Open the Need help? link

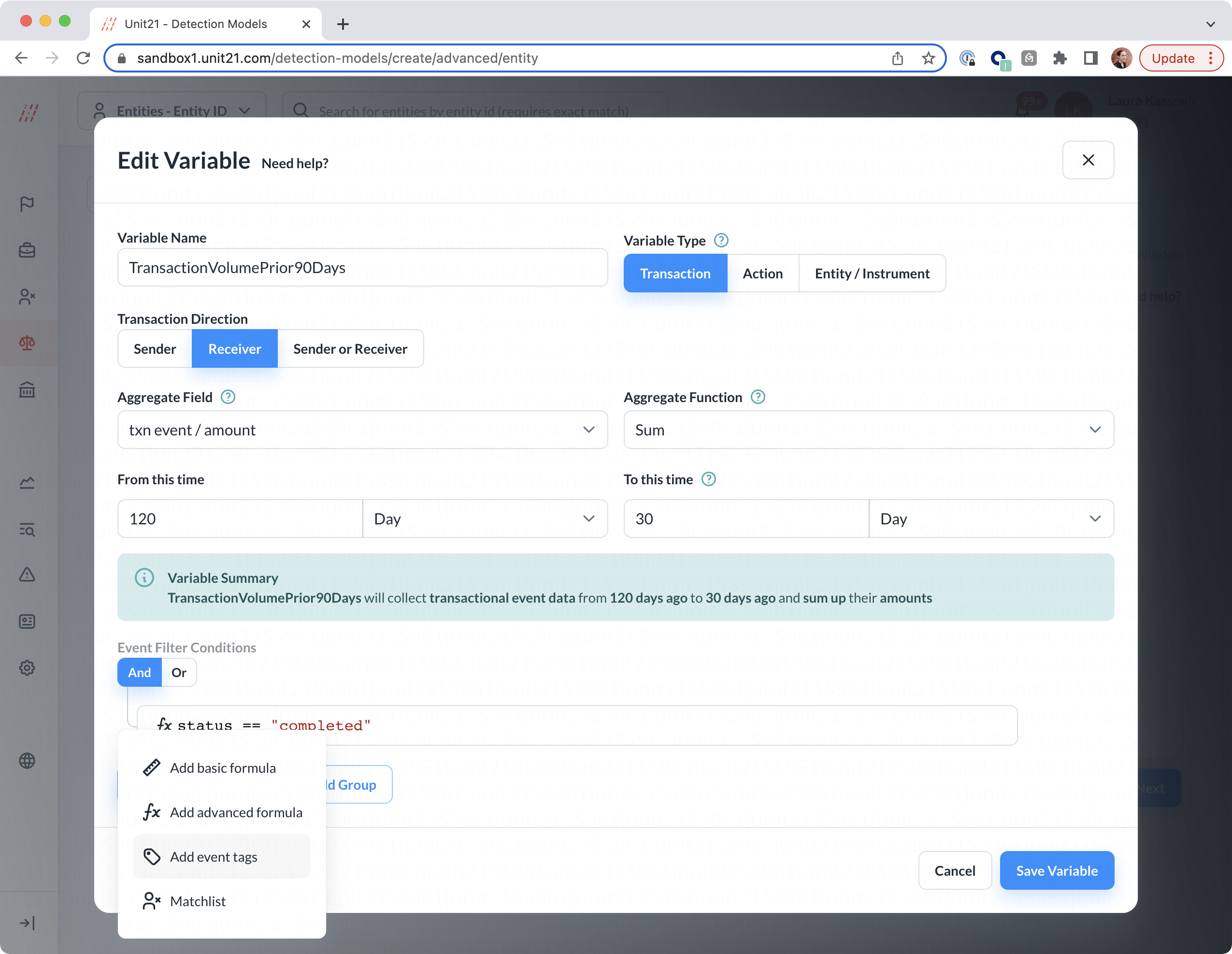point(295,164)
